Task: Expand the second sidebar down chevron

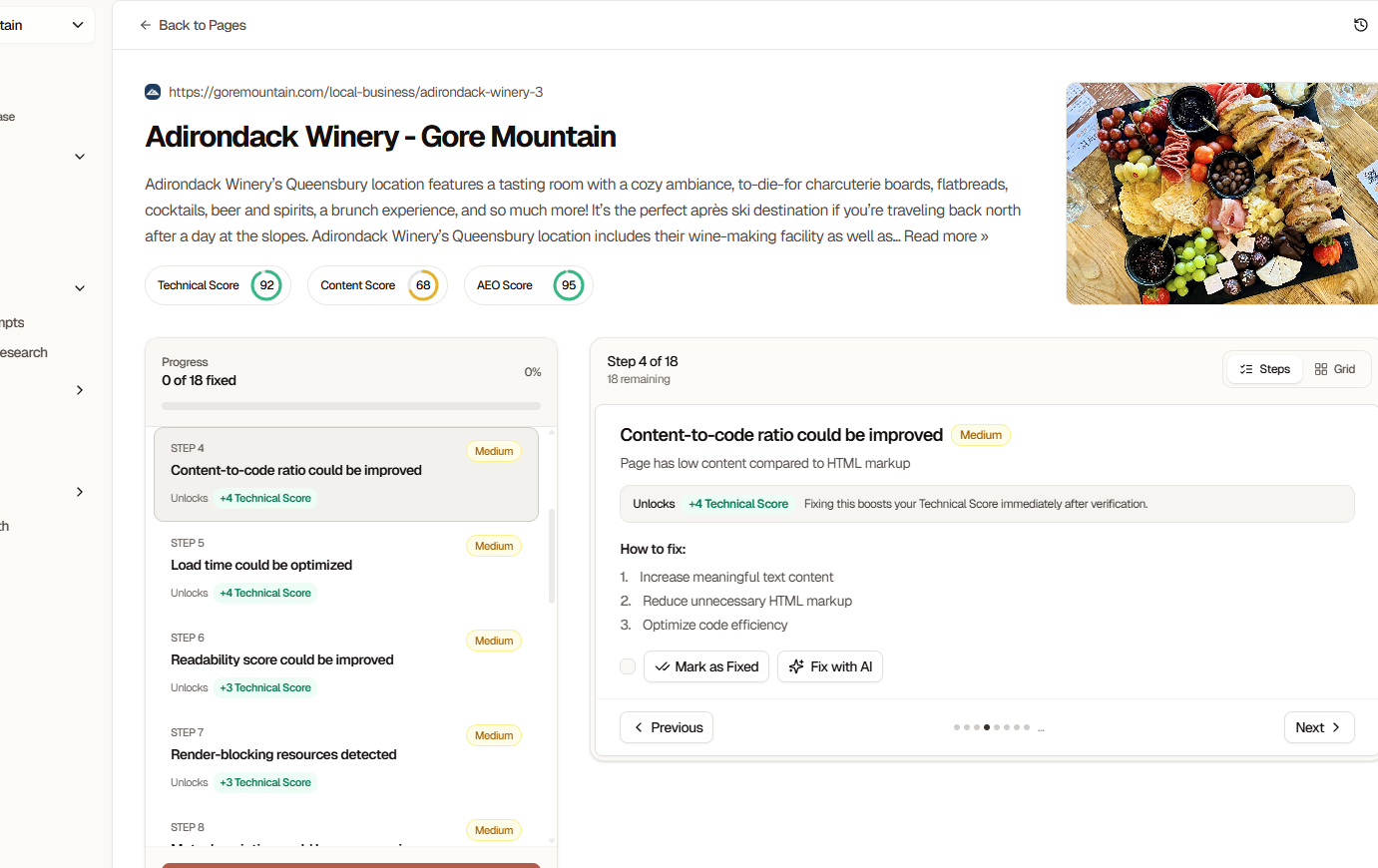Action: tap(80, 288)
